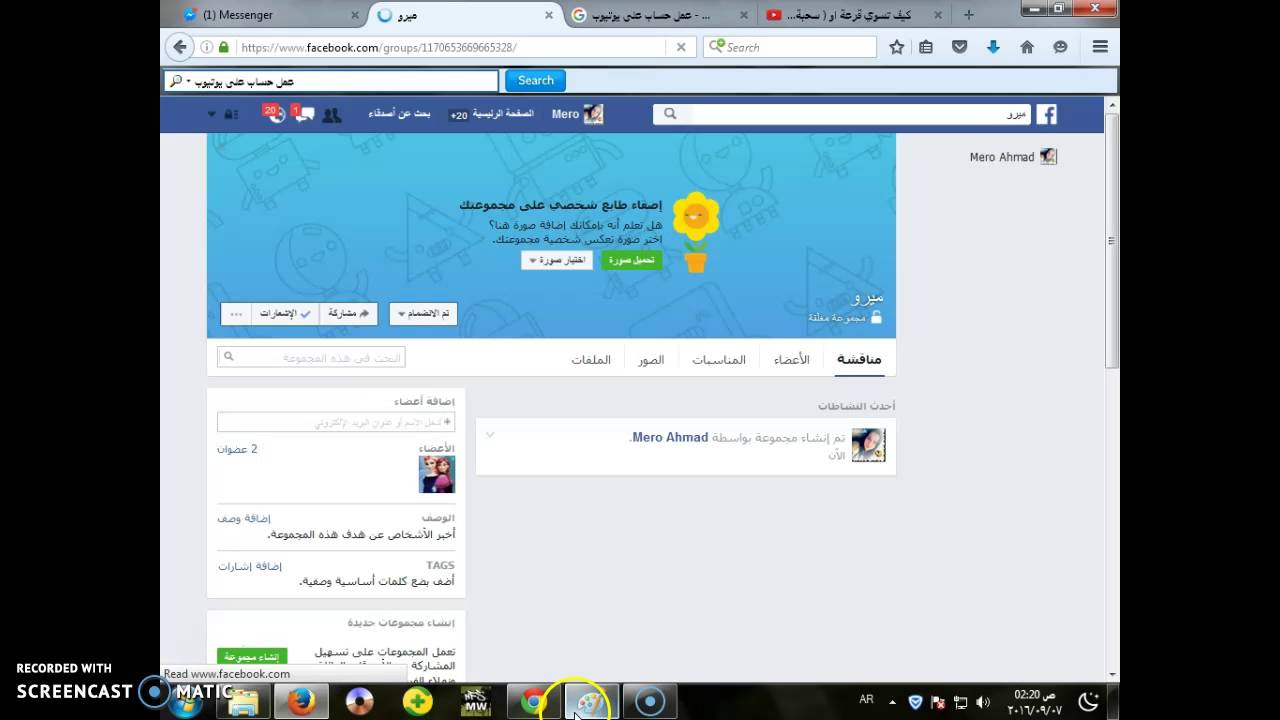Open the group Members tab
The width and height of the screenshot is (1280, 720).
click(792, 359)
